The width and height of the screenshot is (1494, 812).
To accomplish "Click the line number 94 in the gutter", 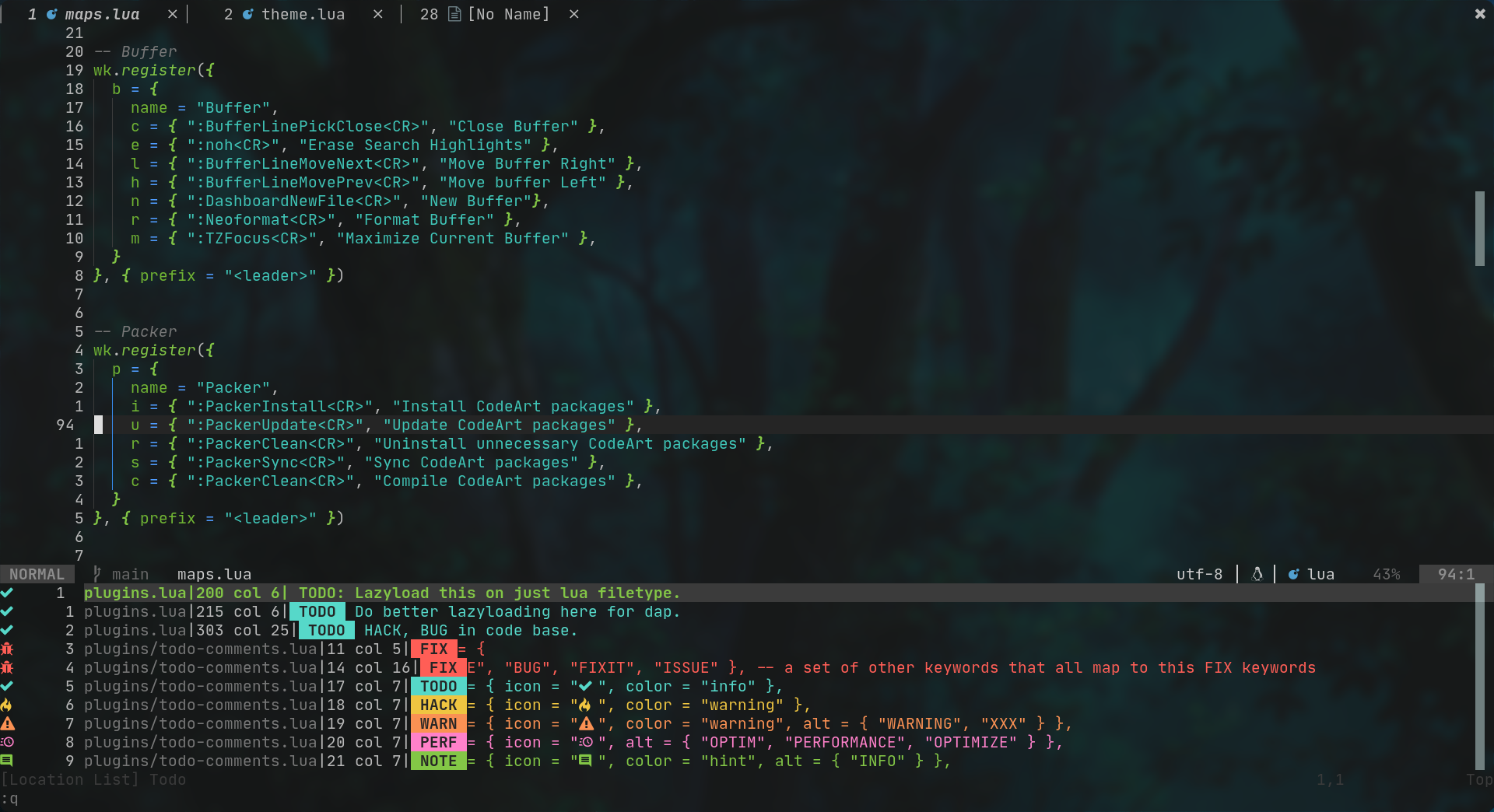I will [x=65, y=425].
